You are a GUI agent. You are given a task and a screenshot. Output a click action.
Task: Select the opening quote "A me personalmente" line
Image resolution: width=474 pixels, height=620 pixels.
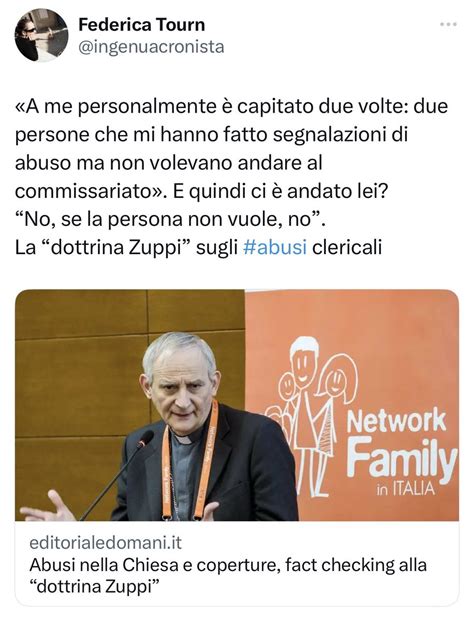(232, 106)
